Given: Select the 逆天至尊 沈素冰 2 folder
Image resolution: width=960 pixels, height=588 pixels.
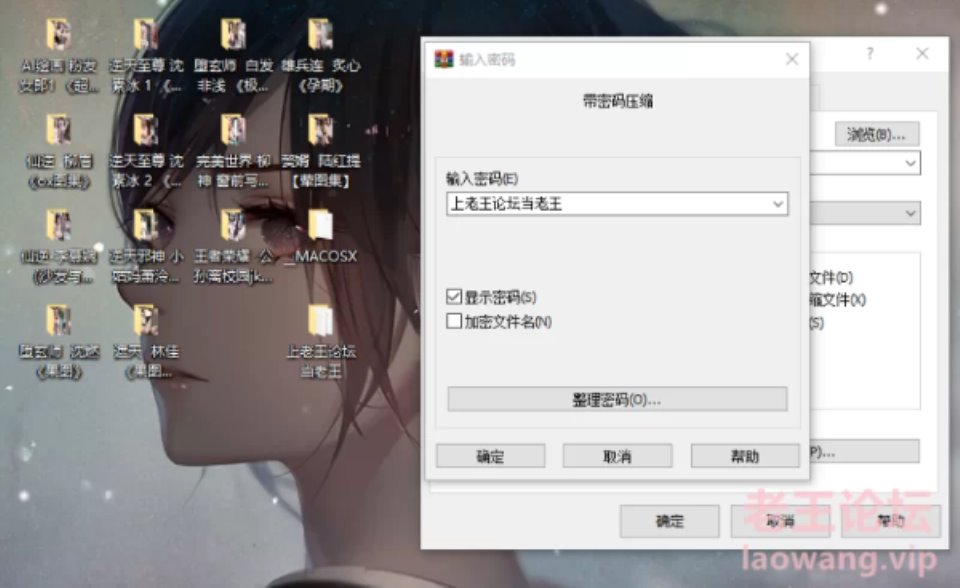Looking at the screenshot, I should 146,152.
